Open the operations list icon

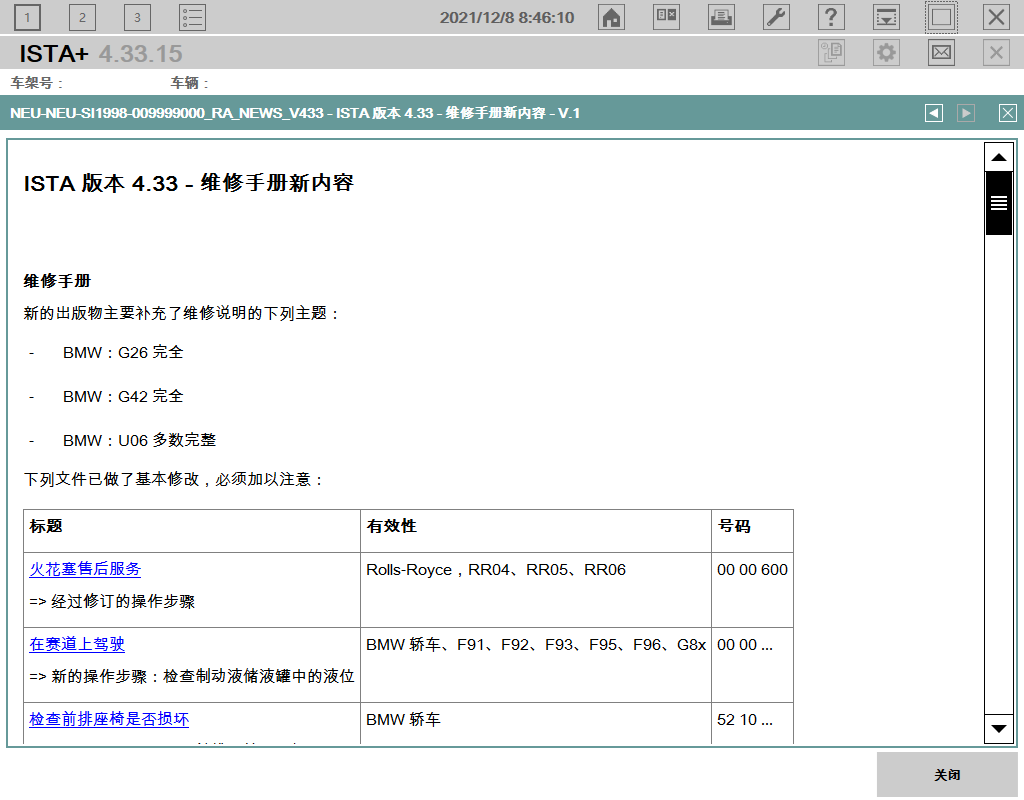[193, 18]
